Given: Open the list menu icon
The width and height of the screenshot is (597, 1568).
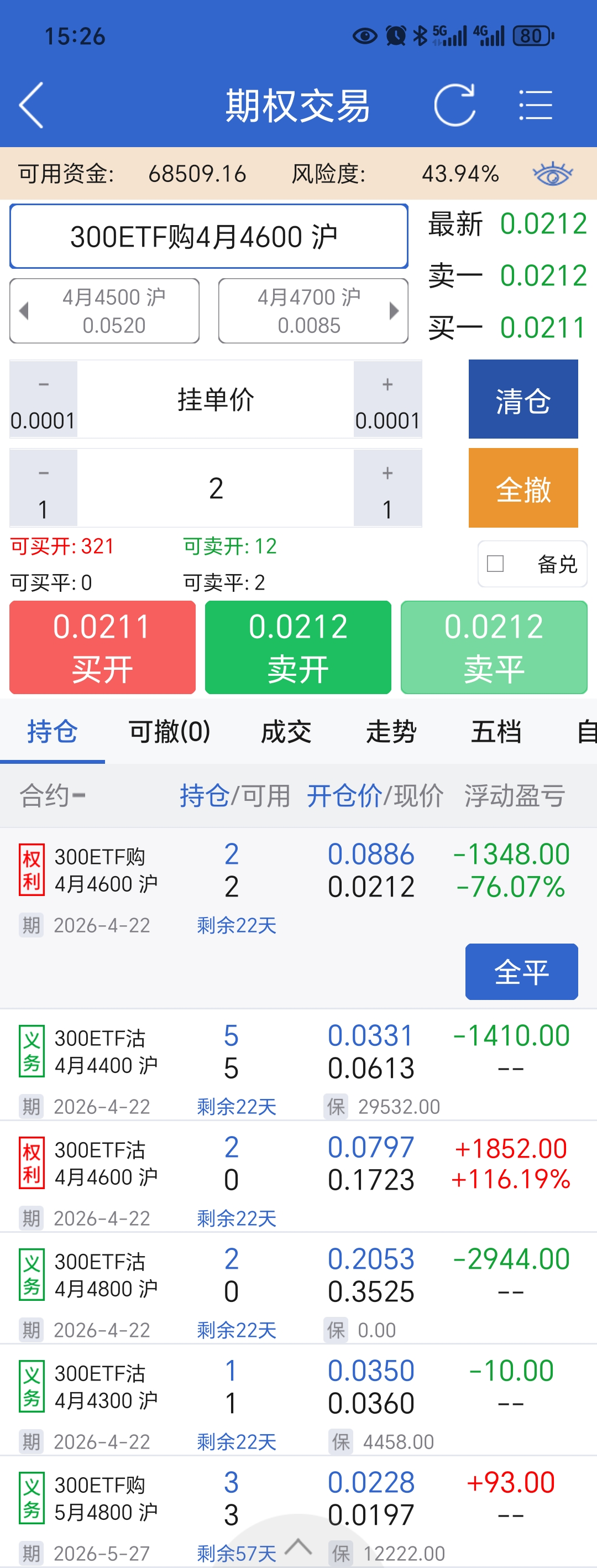Looking at the screenshot, I should [x=536, y=105].
